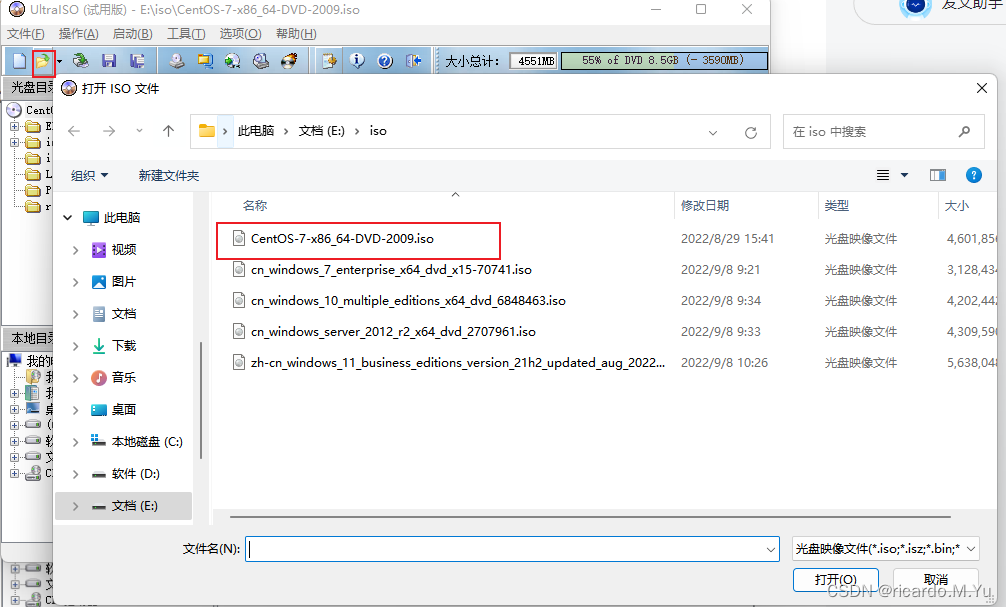
Task: Expand the address bar history dropdown
Action: pos(713,132)
